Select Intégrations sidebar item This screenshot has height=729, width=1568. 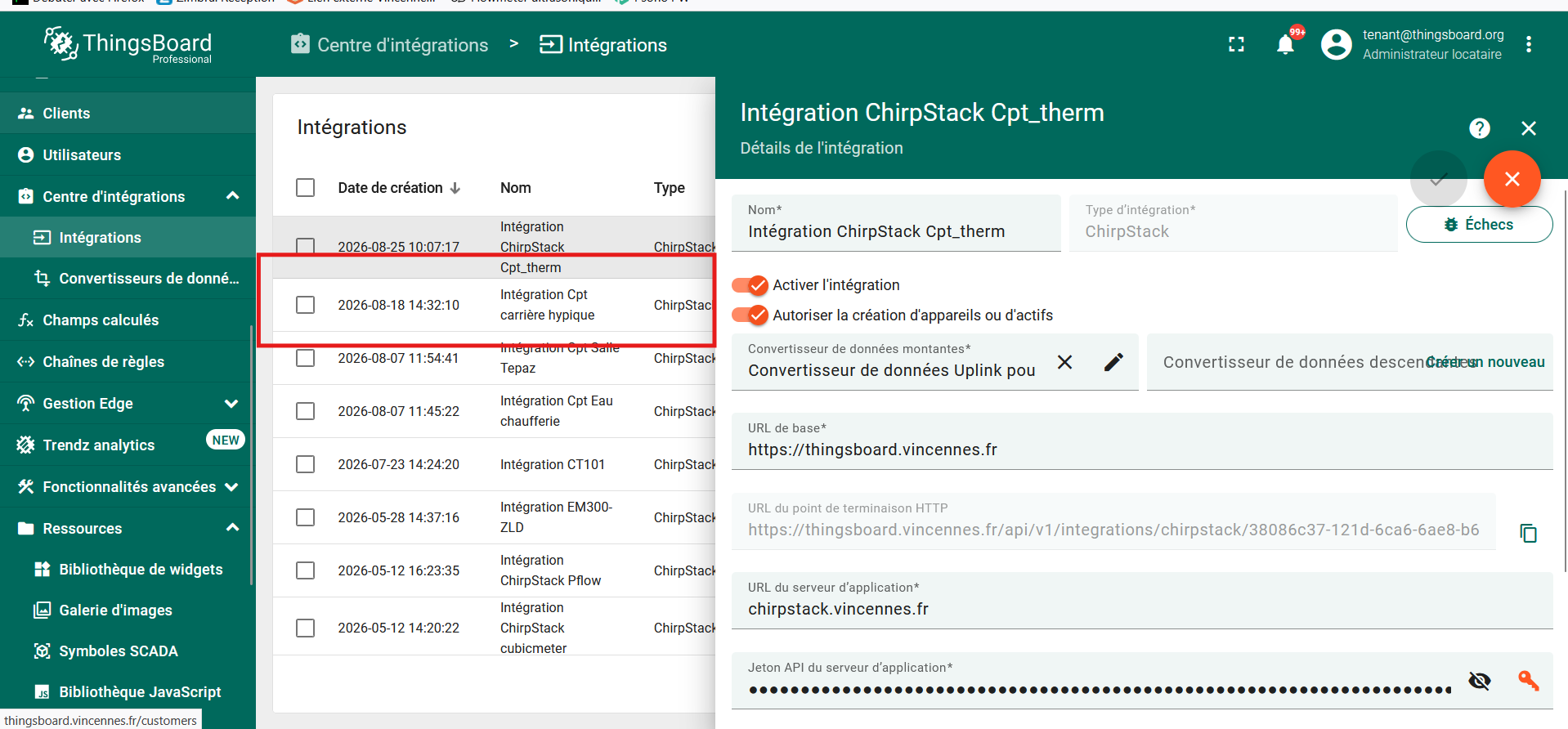tap(128, 238)
